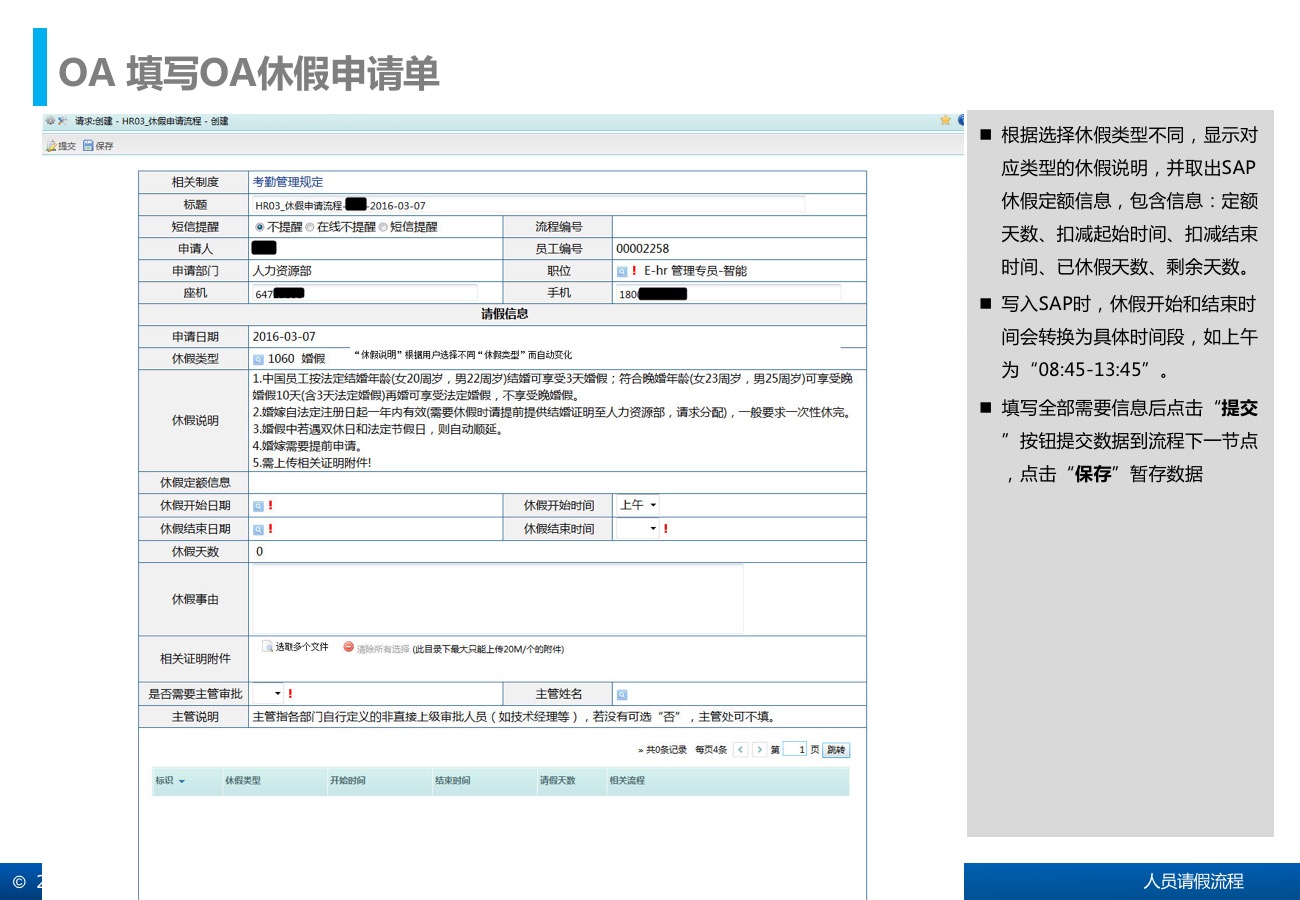The height and width of the screenshot is (900, 1300).
Task: Select the 短信提醒 radio option
Action: pos(382,227)
